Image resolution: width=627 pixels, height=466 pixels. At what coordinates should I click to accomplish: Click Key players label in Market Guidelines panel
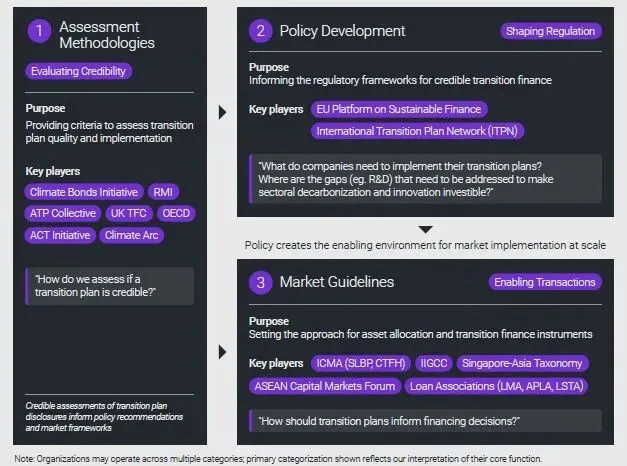tap(276, 363)
